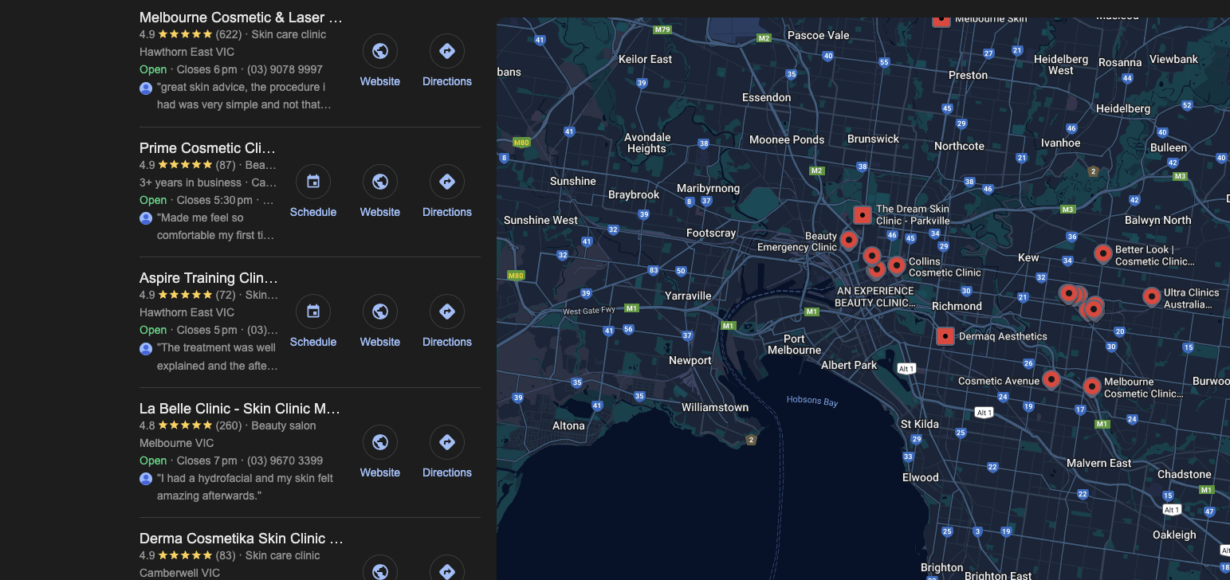This screenshot has width=1230, height=580.
Task: Open La Belle Clinic's website
Action: coord(380,441)
